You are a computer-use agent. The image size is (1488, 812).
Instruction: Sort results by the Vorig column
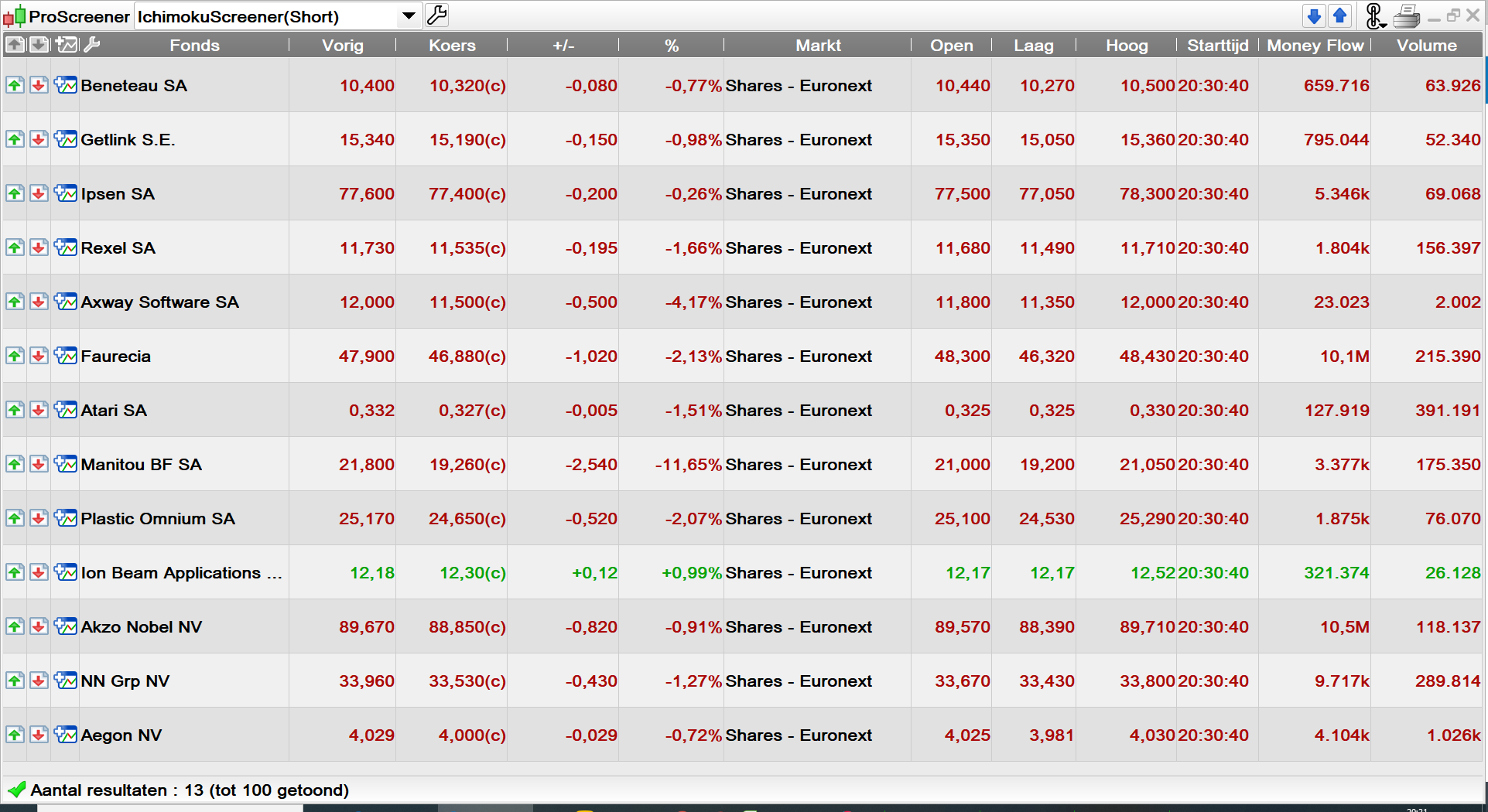point(343,46)
